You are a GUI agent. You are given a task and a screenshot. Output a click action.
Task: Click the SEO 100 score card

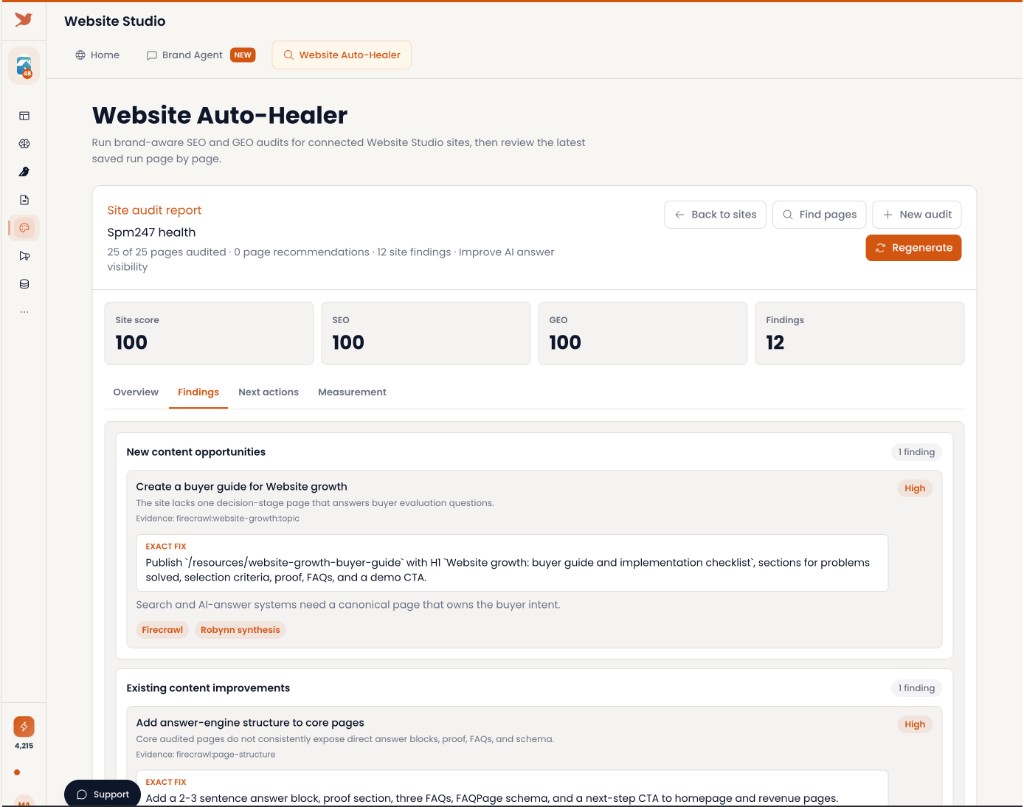426,333
